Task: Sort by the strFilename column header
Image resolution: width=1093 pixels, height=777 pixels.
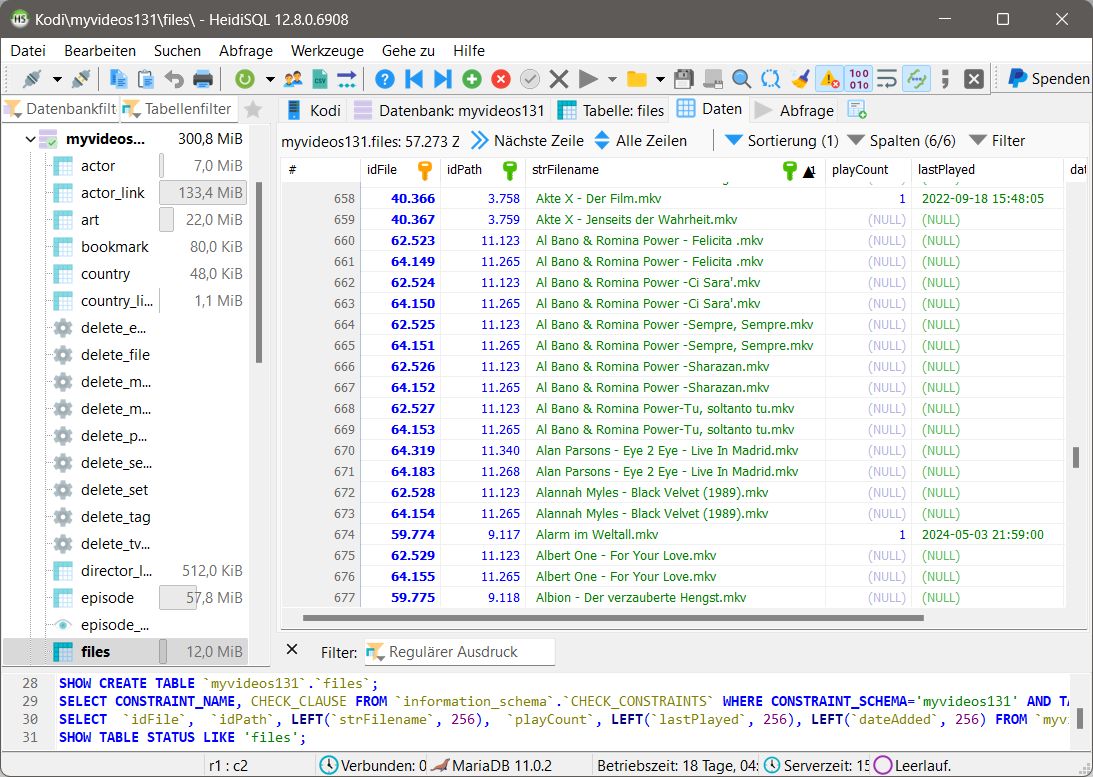Action: click(x=673, y=170)
